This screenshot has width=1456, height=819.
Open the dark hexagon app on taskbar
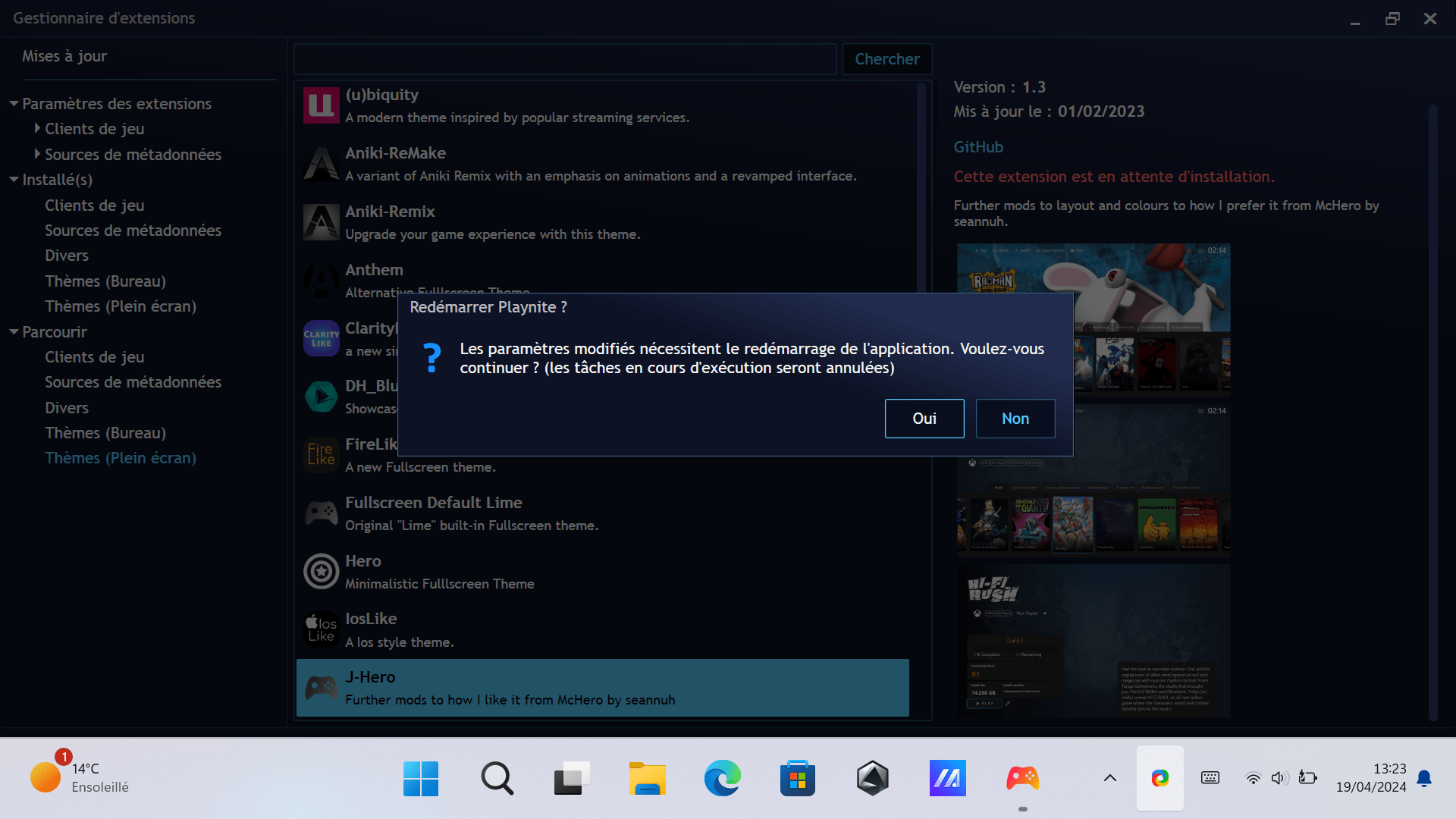click(x=873, y=779)
